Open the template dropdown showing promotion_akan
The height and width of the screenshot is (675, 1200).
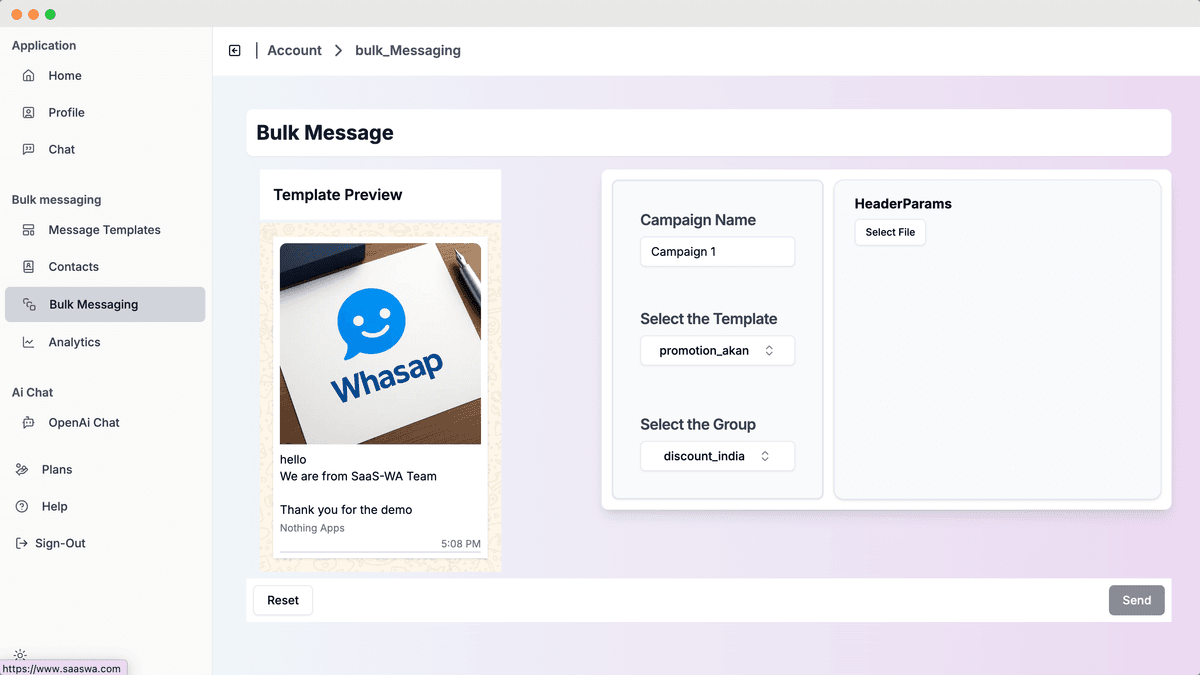pos(717,350)
